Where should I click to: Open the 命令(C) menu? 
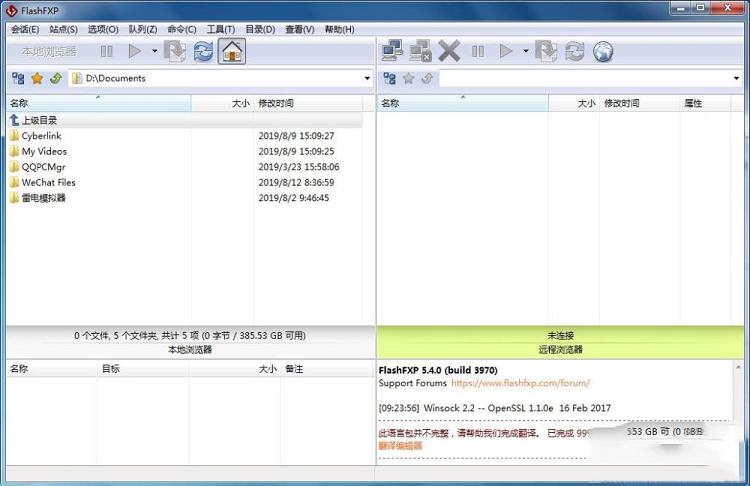pos(182,30)
